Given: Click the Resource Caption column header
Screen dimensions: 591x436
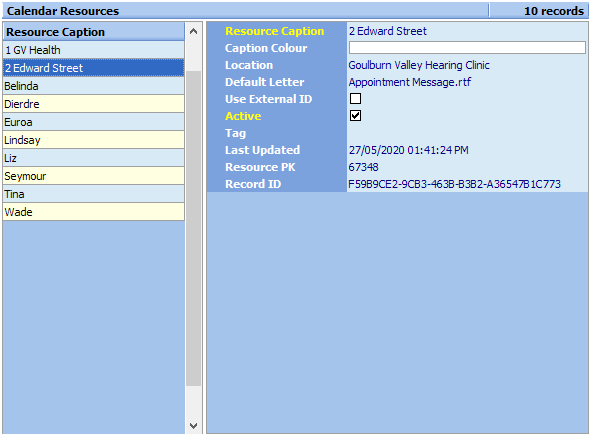Looking at the screenshot, I should [93, 32].
